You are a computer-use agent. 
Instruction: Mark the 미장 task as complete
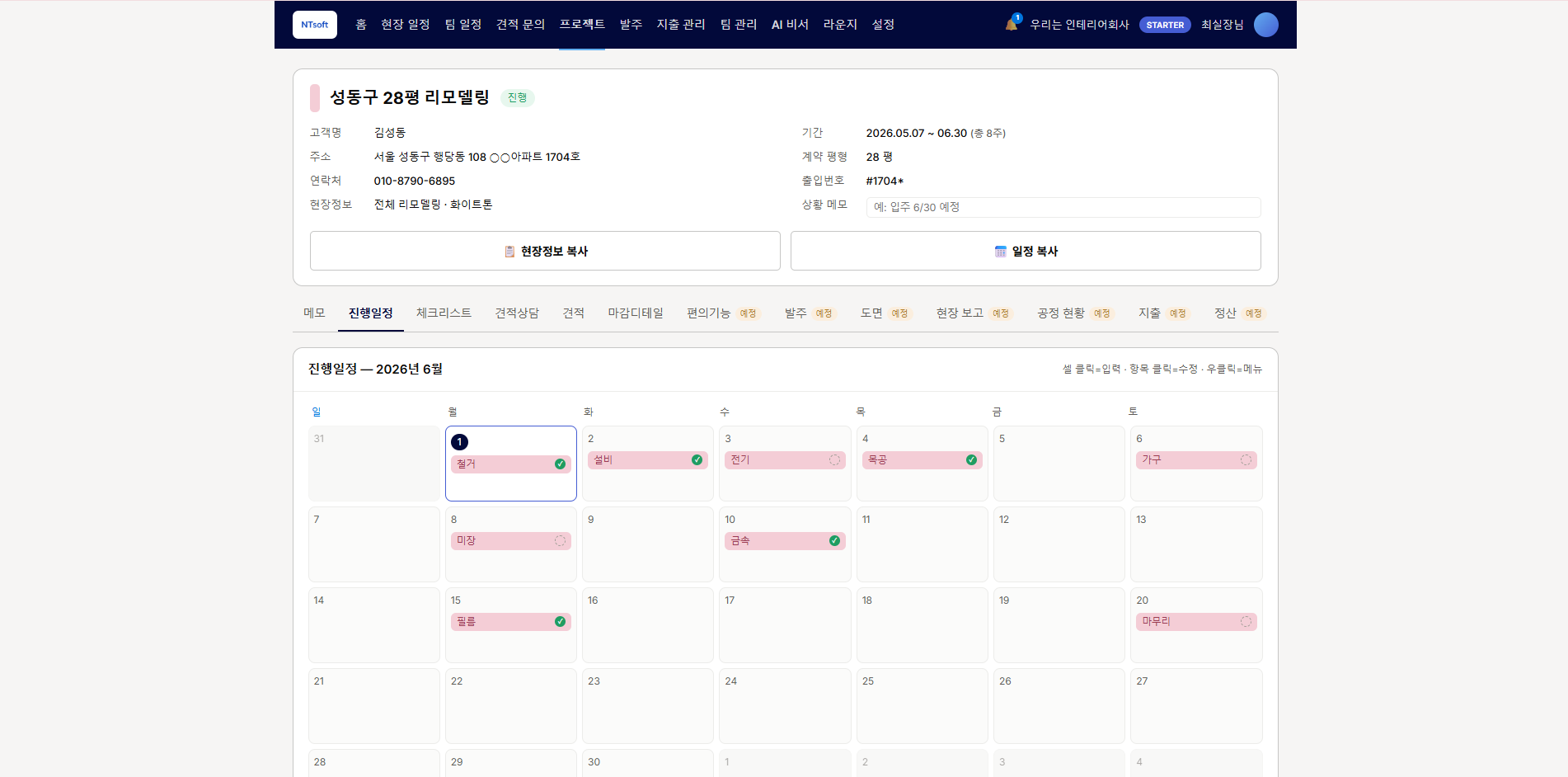click(560, 541)
